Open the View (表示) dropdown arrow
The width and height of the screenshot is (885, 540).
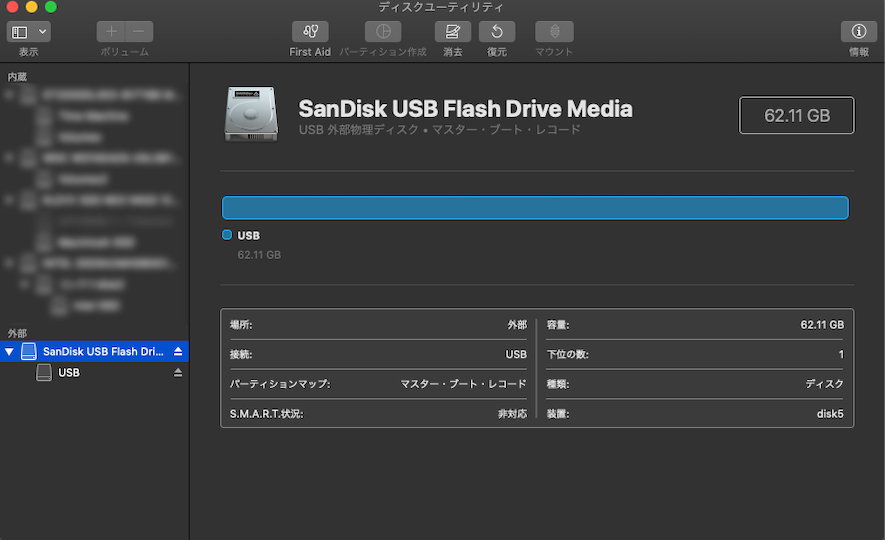tap(42, 32)
